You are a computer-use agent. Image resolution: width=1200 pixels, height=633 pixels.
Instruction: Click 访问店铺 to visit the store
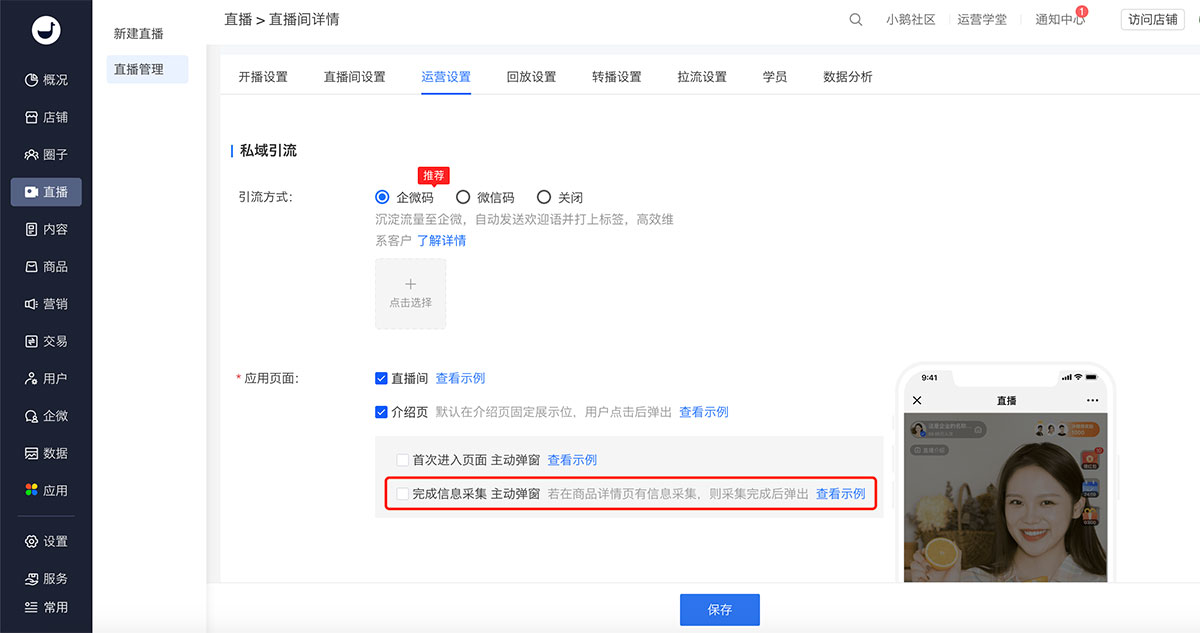tap(1151, 19)
